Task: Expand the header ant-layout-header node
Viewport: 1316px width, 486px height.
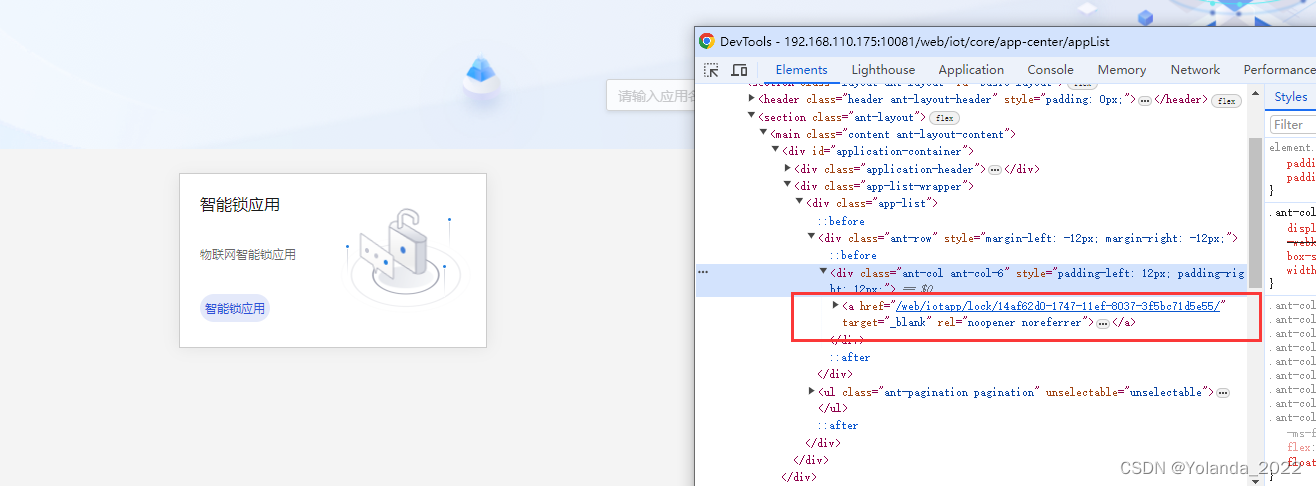Action: (x=752, y=99)
